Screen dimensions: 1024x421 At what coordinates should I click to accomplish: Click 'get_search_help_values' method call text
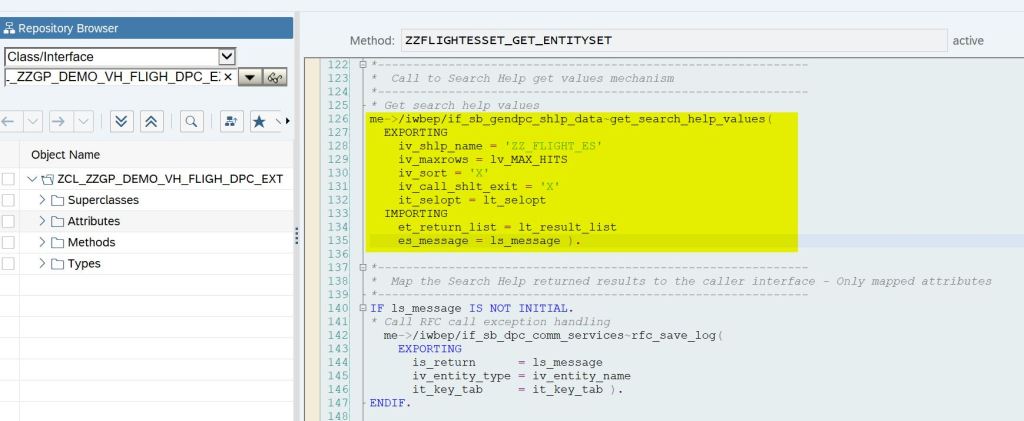(690, 119)
